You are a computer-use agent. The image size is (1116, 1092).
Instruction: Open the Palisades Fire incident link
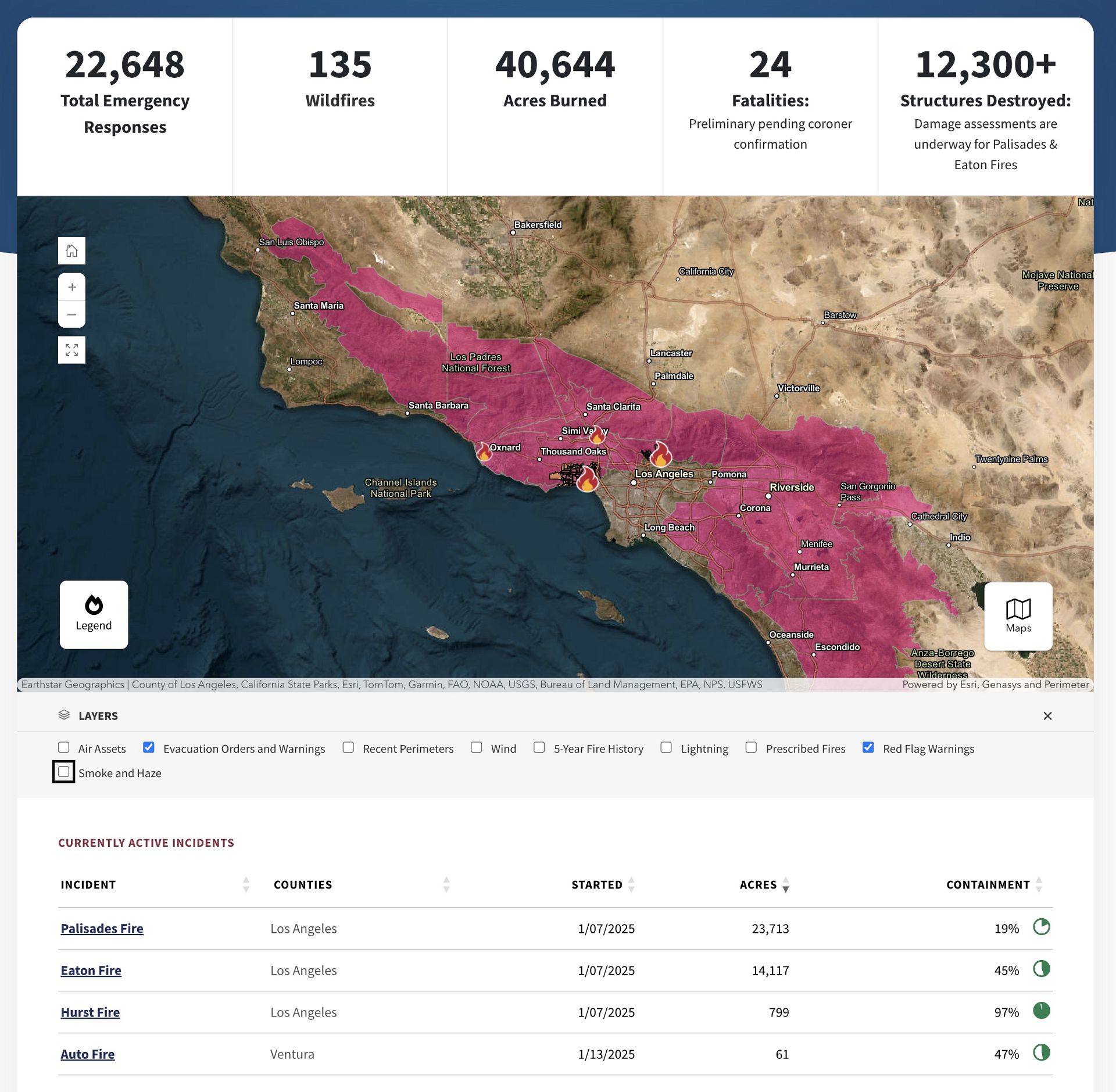click(102, 928)
